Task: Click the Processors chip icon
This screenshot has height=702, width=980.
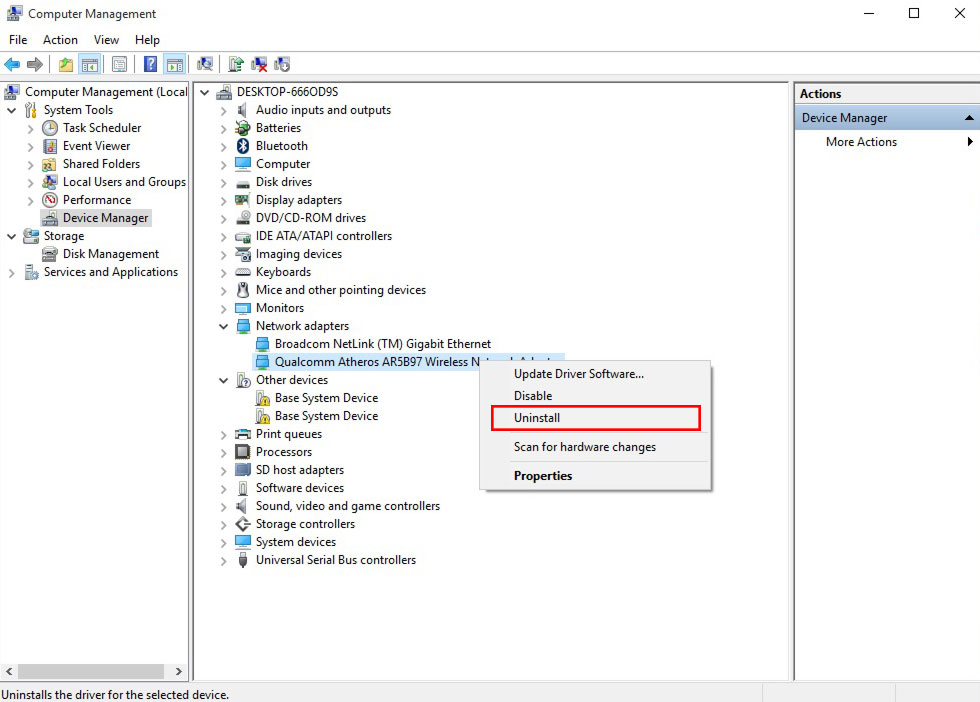Action: click(242, 451)
